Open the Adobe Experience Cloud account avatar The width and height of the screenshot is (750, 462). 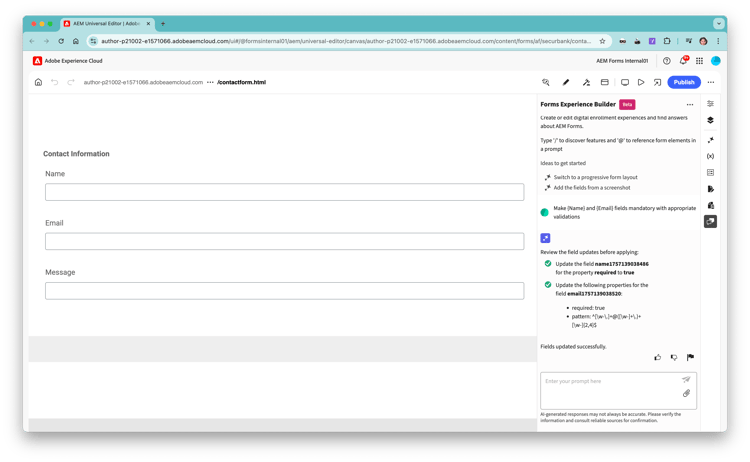pyautogui.click(x=716, y=61)
